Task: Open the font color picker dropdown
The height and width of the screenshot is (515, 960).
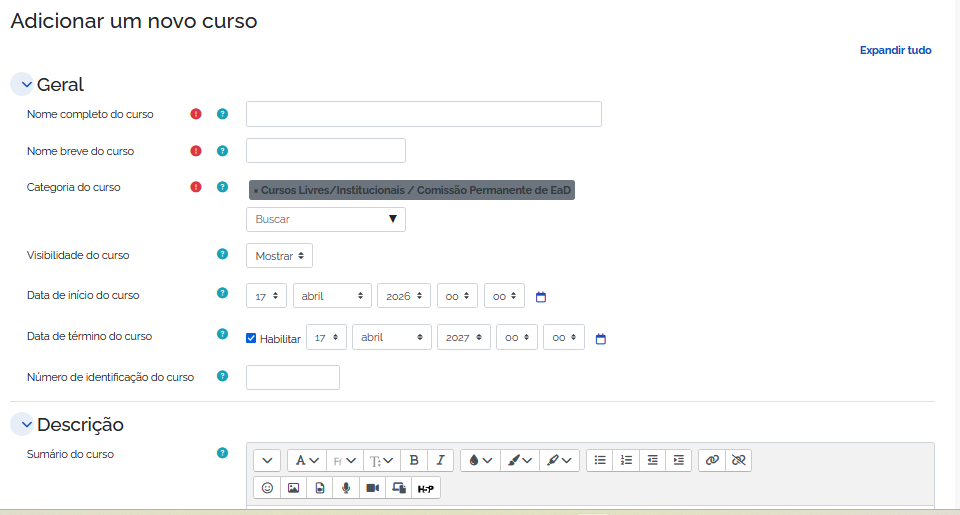Action: pos(480,460)
